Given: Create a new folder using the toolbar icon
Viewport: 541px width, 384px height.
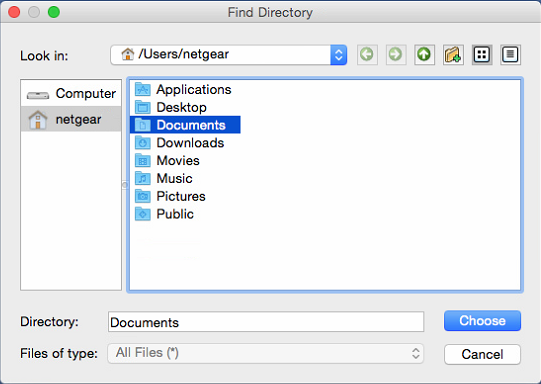Looking at the screenshot, I should click(453, 55).
